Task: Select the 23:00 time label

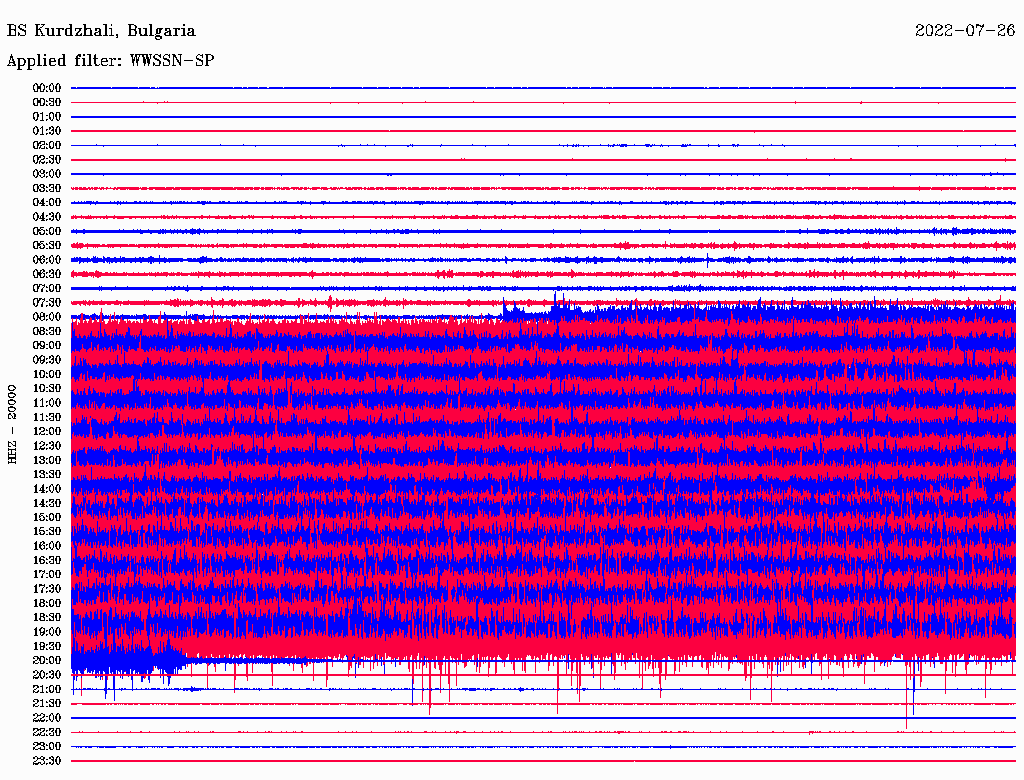Action: pyautogui.click(x=47, y=747)
